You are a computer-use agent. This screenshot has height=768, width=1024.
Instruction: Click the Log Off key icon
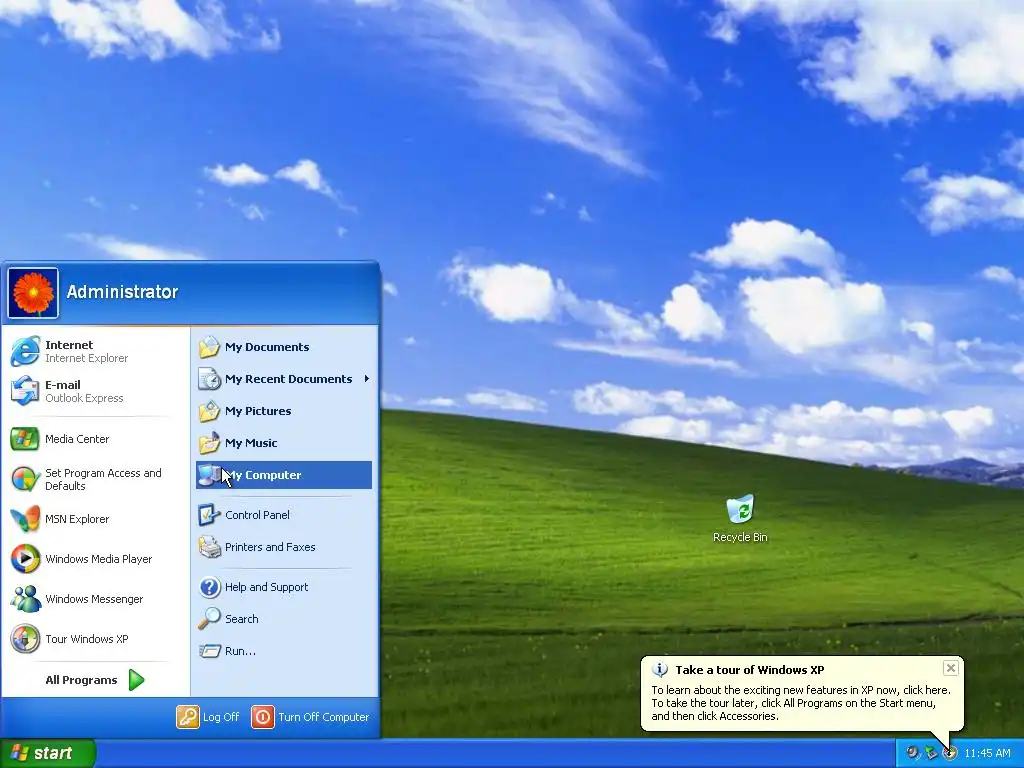point(188,716)
